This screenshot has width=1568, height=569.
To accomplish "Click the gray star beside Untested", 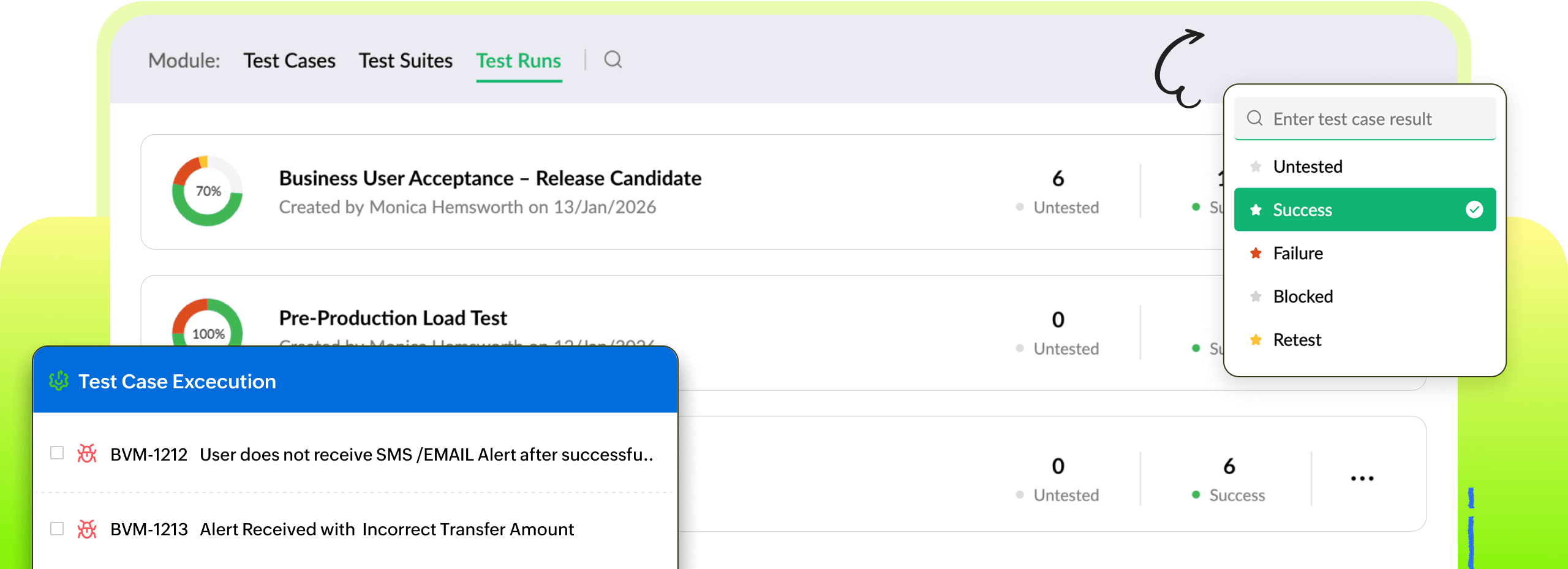I will click(x=1255, y=166).
